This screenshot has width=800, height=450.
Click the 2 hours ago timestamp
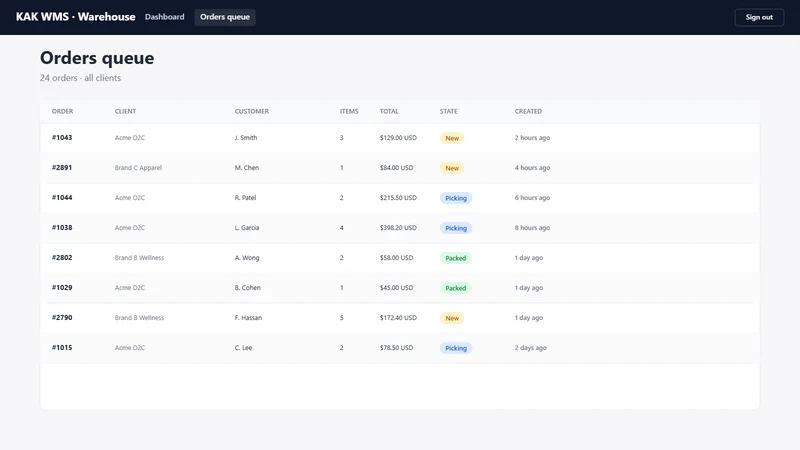point(532,138)
